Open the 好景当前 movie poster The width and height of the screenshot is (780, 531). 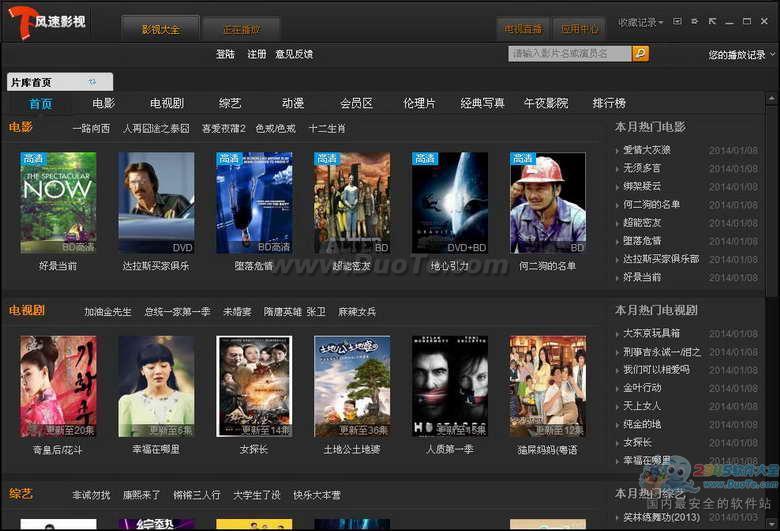[58, 203]
